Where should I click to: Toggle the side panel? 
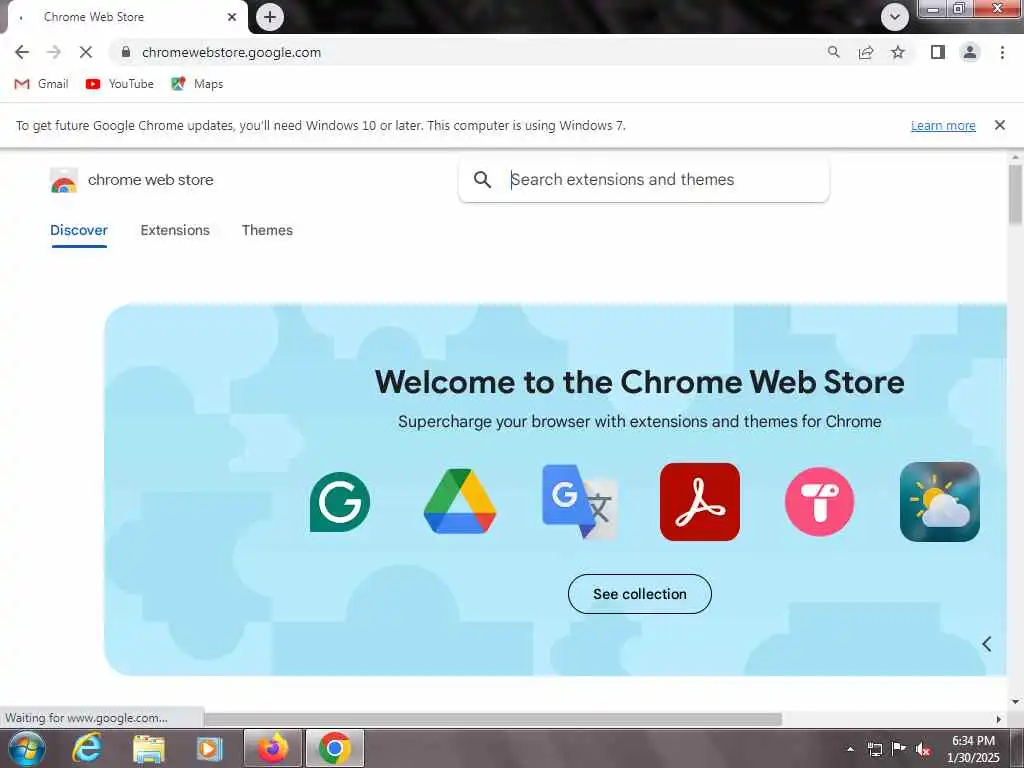tap(938, 52)
